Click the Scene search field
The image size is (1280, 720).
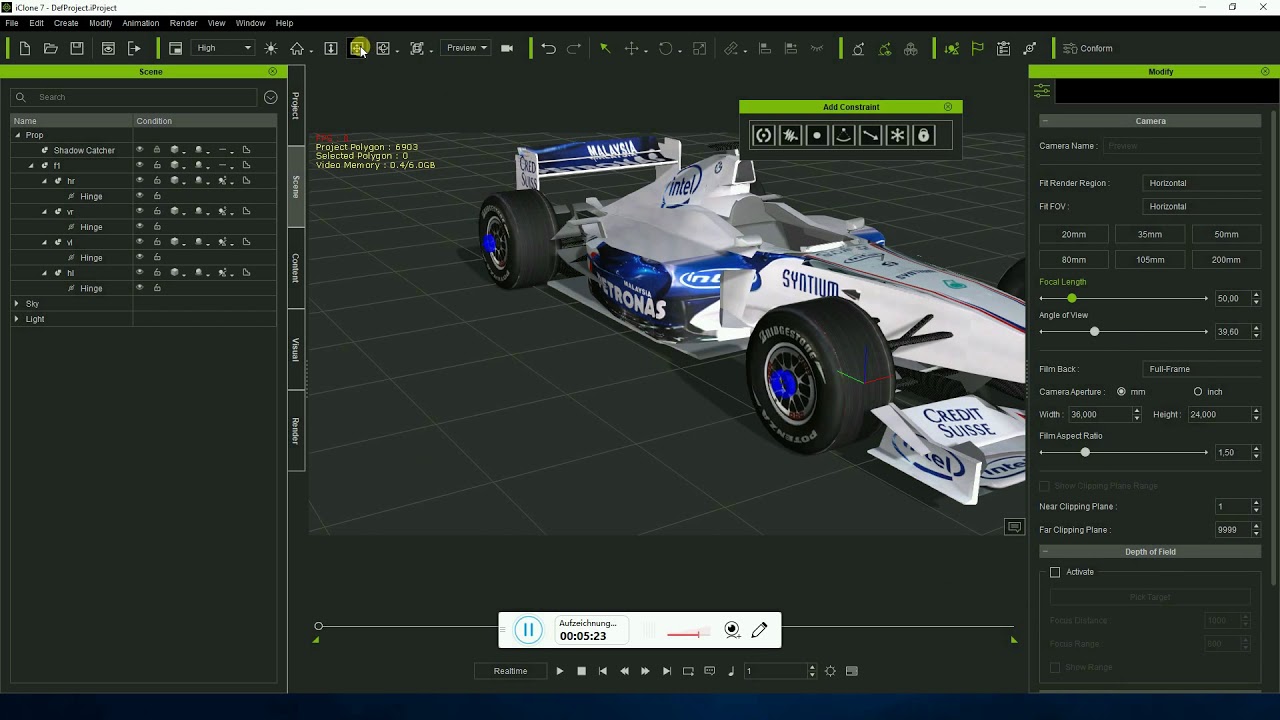[134, 97]
